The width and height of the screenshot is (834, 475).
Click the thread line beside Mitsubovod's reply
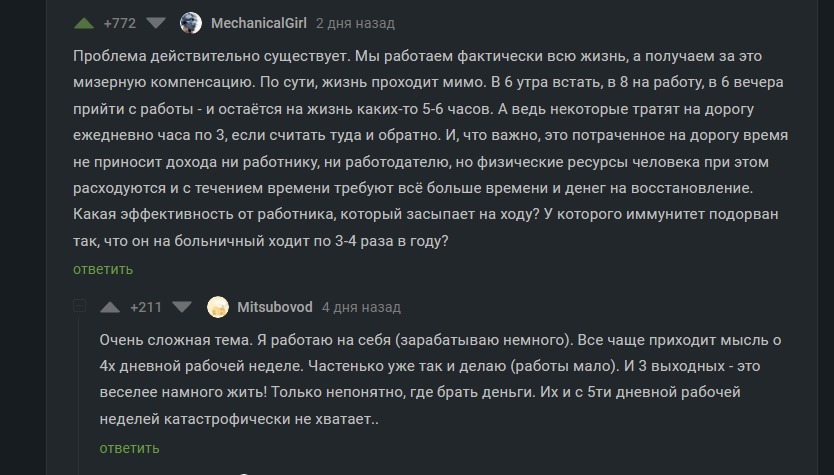tap(80, 390)
